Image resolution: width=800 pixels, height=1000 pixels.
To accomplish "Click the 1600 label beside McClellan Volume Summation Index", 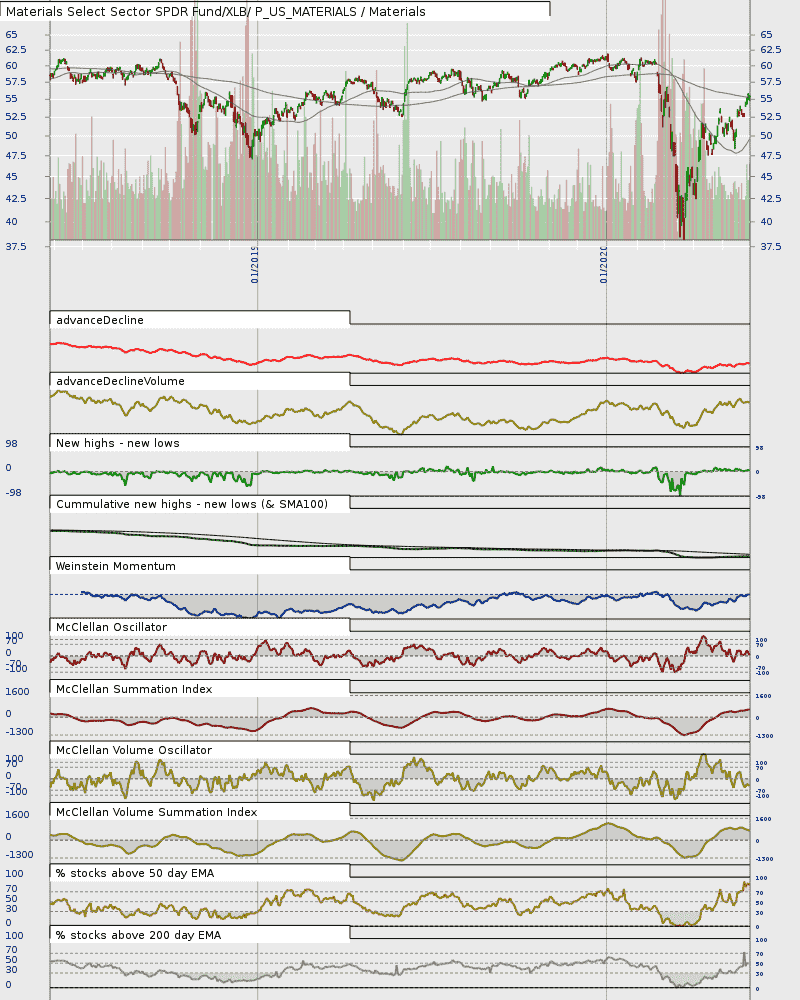I will [x=17, y=814].
